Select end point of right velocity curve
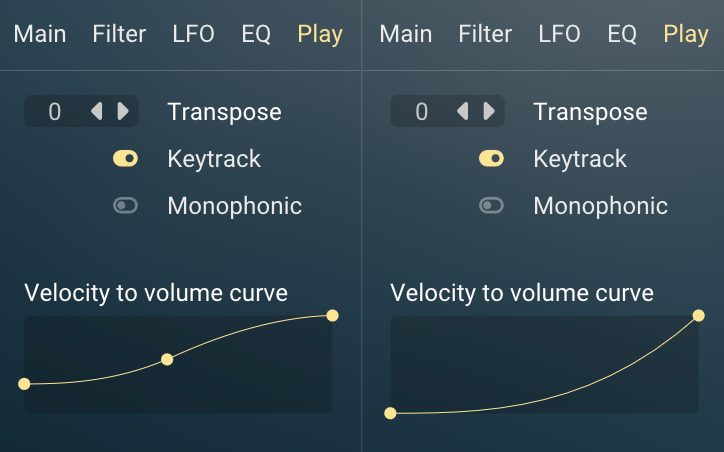 click(699, 315)
